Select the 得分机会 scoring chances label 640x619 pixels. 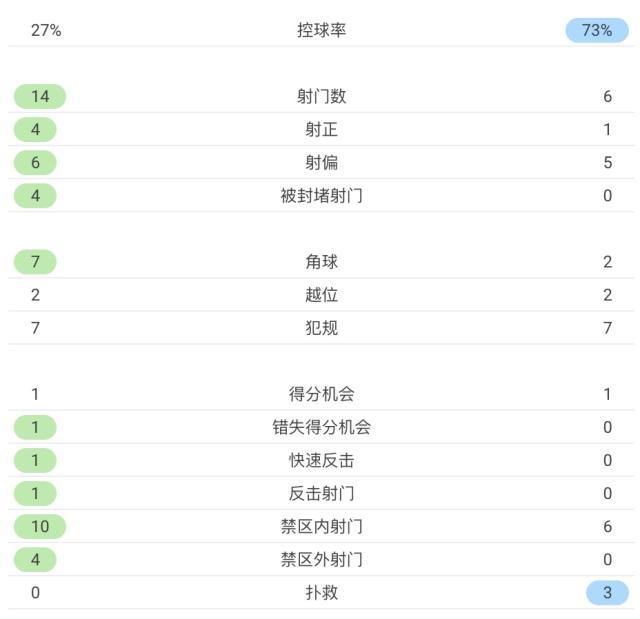coord(321,394)
